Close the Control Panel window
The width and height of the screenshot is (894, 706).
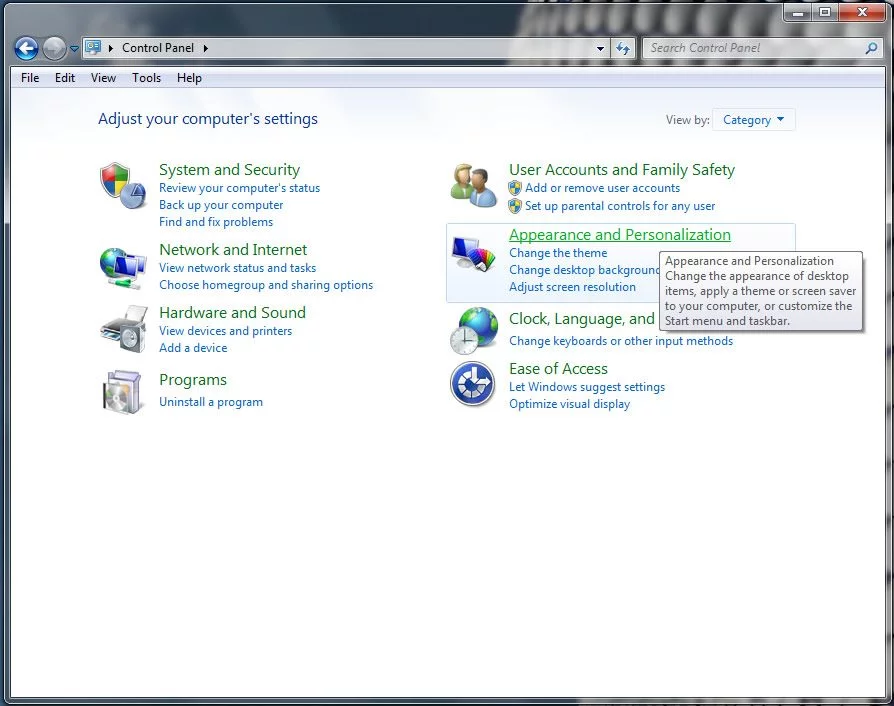pyautogui.click(x=862, y=13)
